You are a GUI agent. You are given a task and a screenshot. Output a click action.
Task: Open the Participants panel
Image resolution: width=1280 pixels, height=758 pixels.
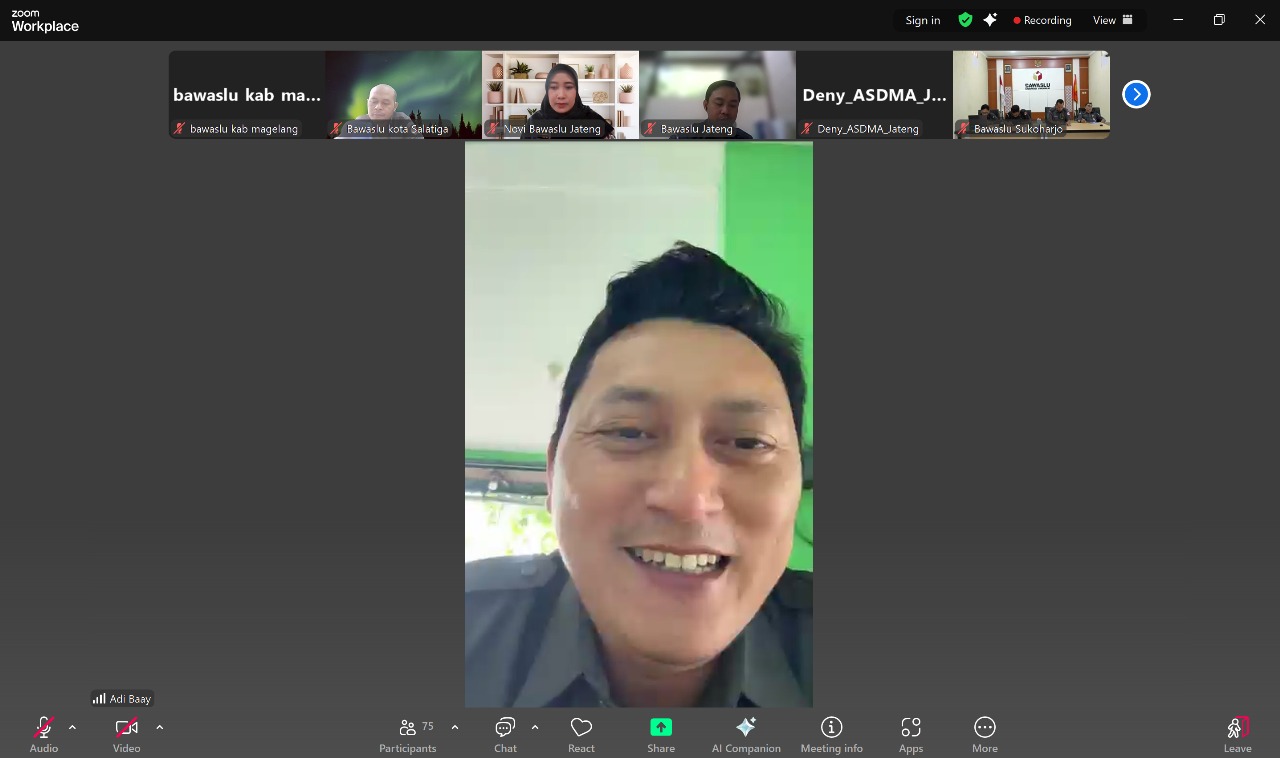408,733
